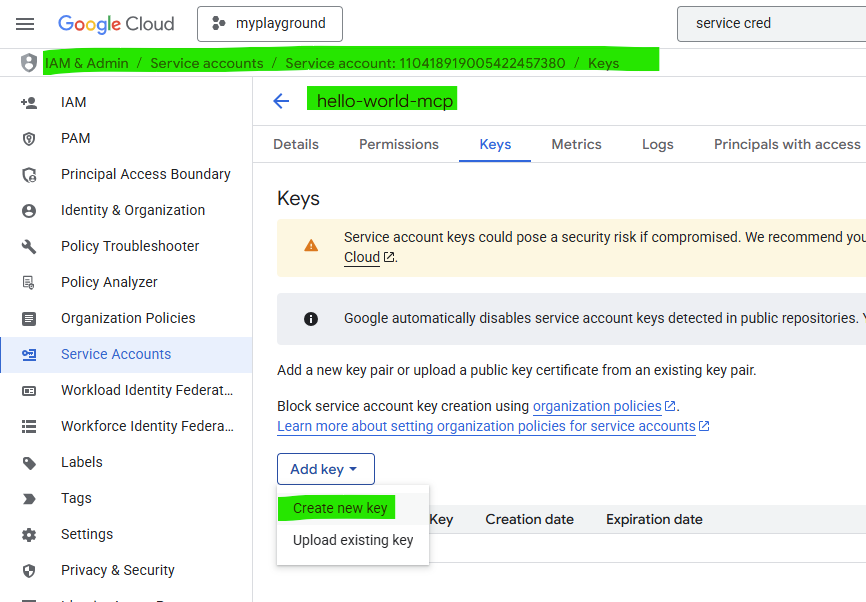Click the Labels tag icon in sidebar
Screen dimensions: 866x602
29,462
